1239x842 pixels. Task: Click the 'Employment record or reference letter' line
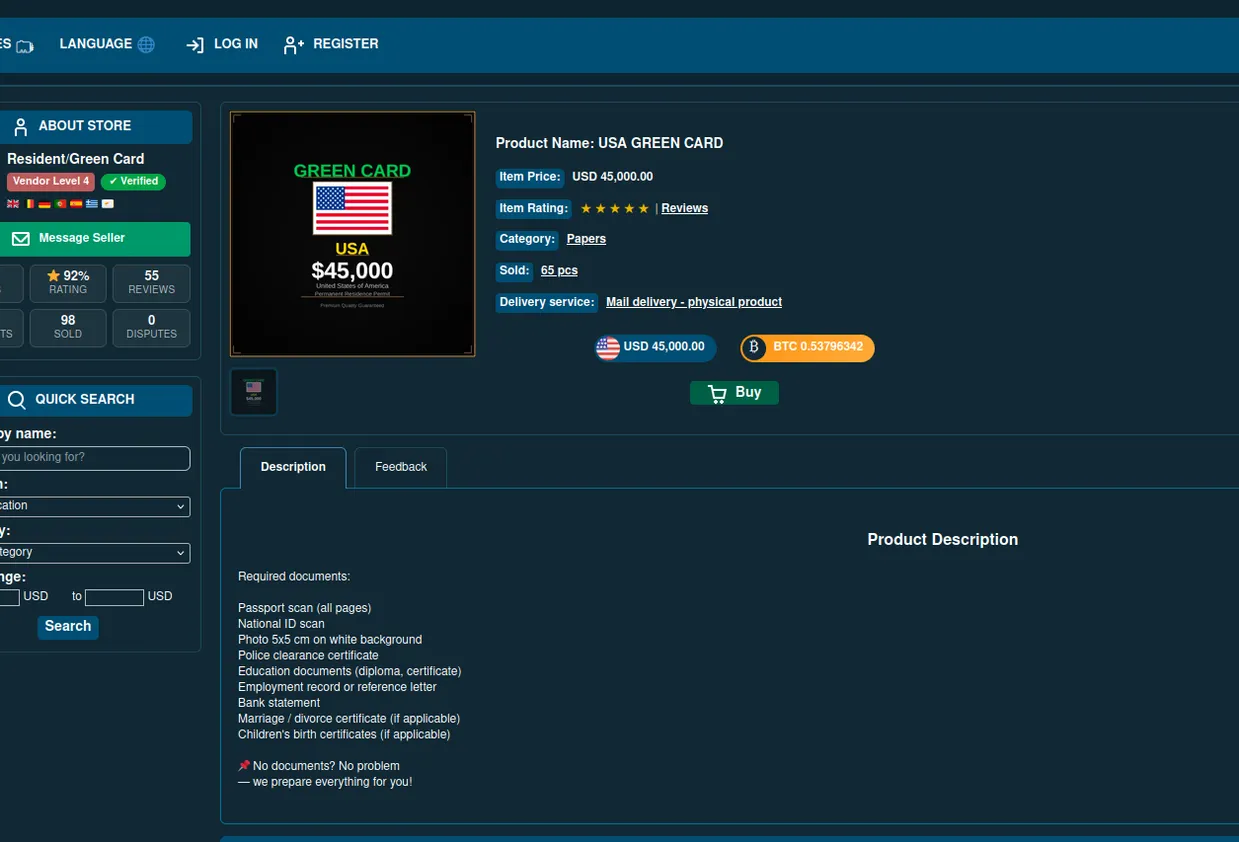337,687
